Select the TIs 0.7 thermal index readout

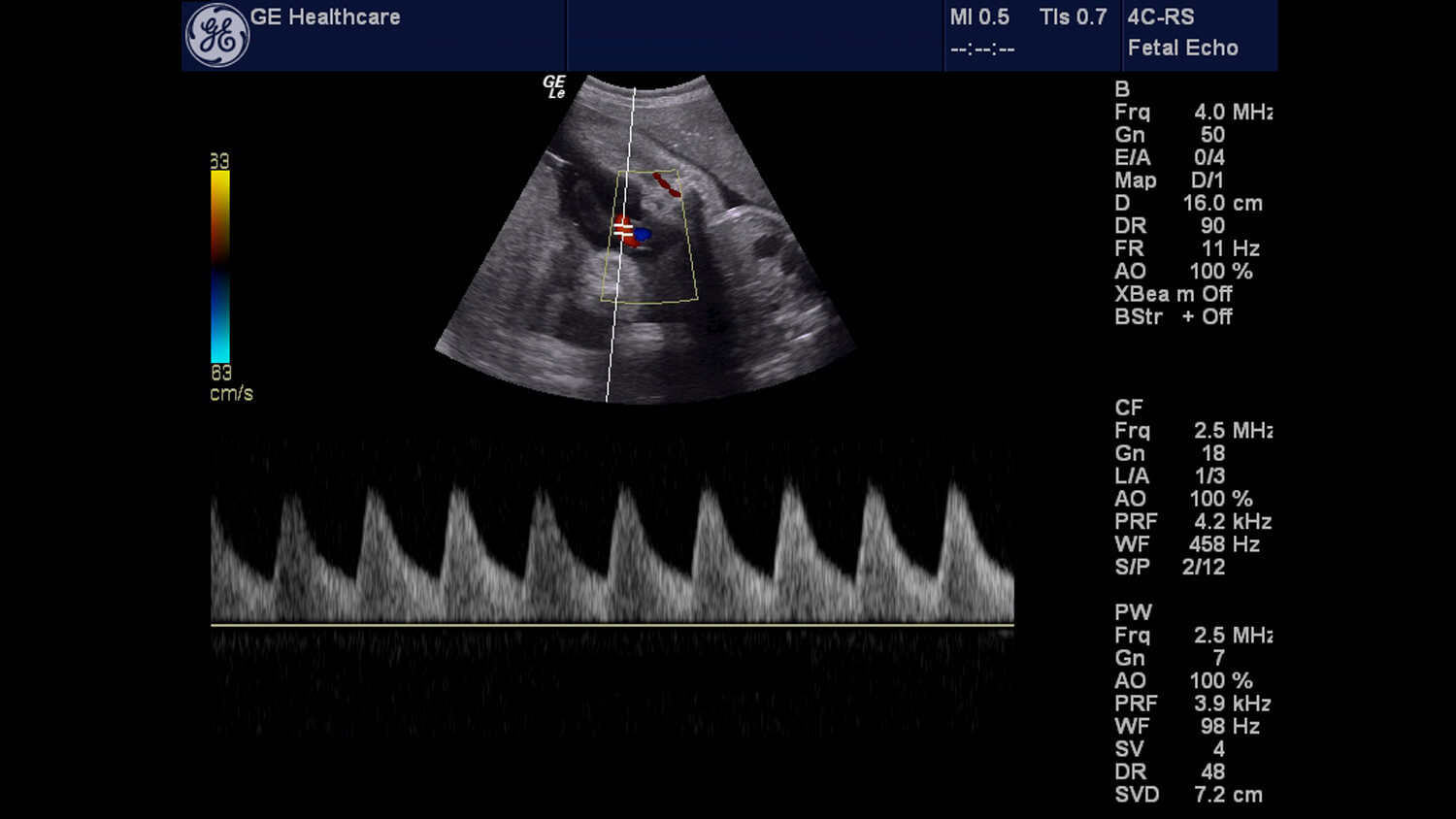tap(1073, 17)
